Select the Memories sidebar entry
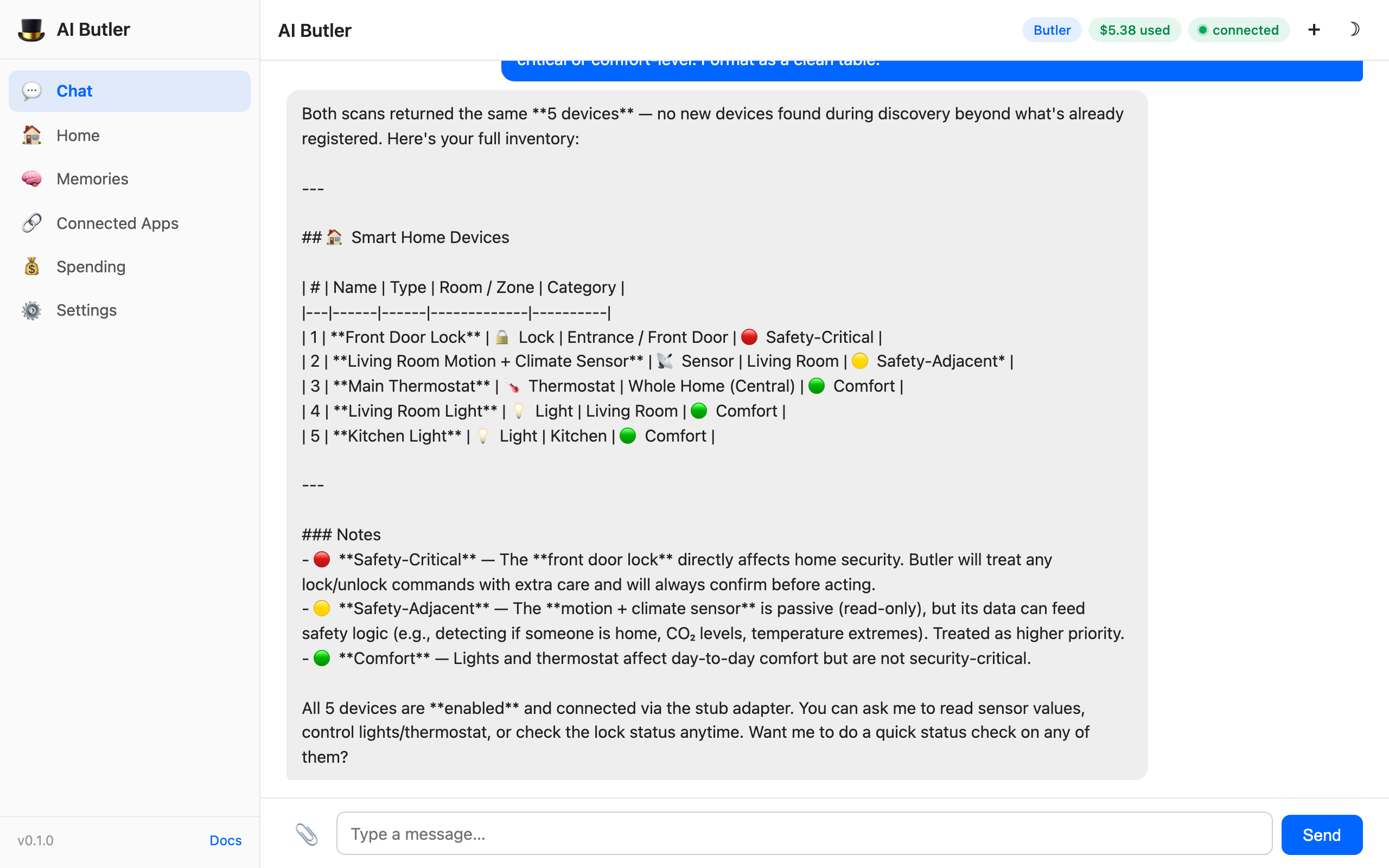1389x868 pixels. coord(92,178)
